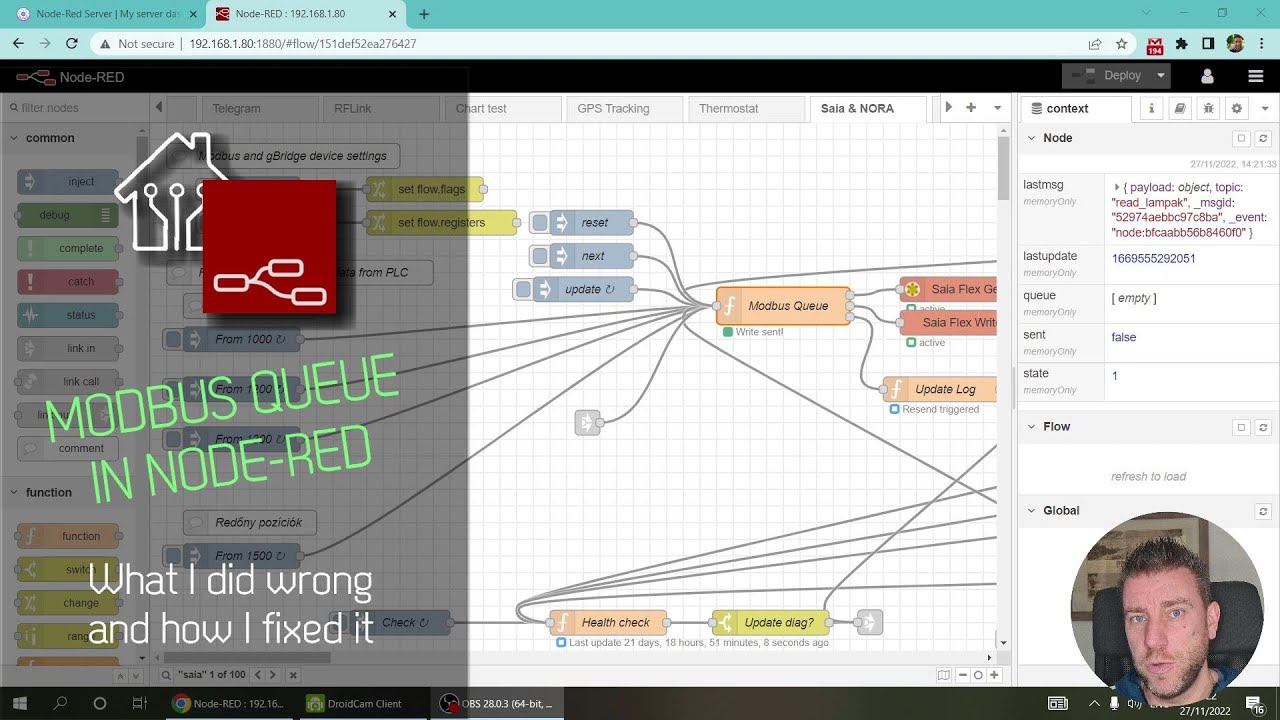The image size is (1280, 720).
Task: Trigger the reset inject node button
Action: [539, 222]
